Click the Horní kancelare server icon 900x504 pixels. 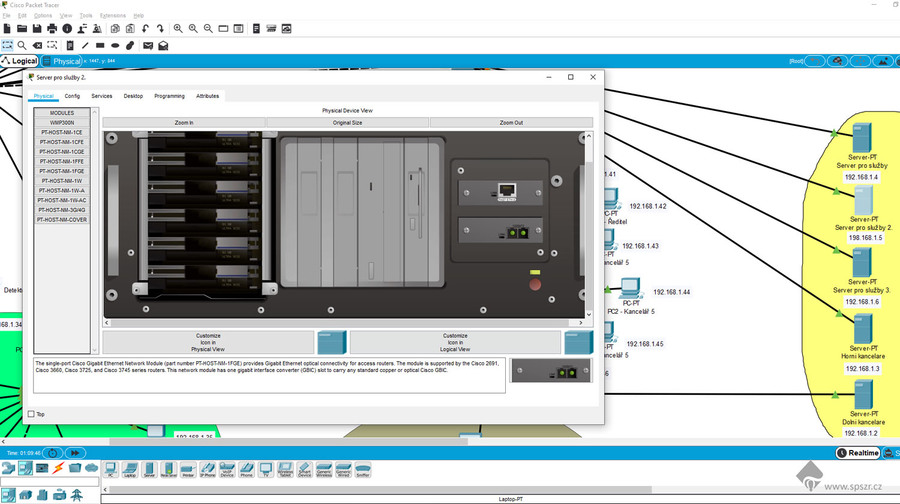(x=862, y=329)
